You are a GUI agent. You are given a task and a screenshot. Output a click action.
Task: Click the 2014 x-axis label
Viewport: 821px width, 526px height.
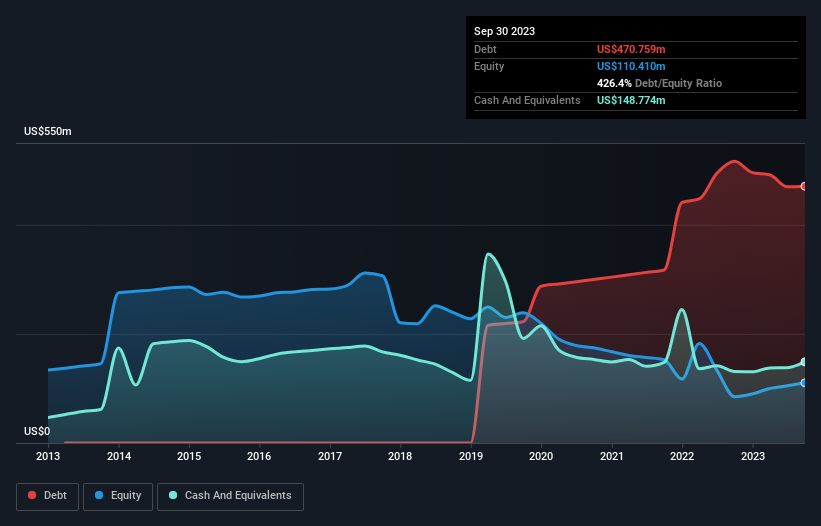[x=119, y=456]
